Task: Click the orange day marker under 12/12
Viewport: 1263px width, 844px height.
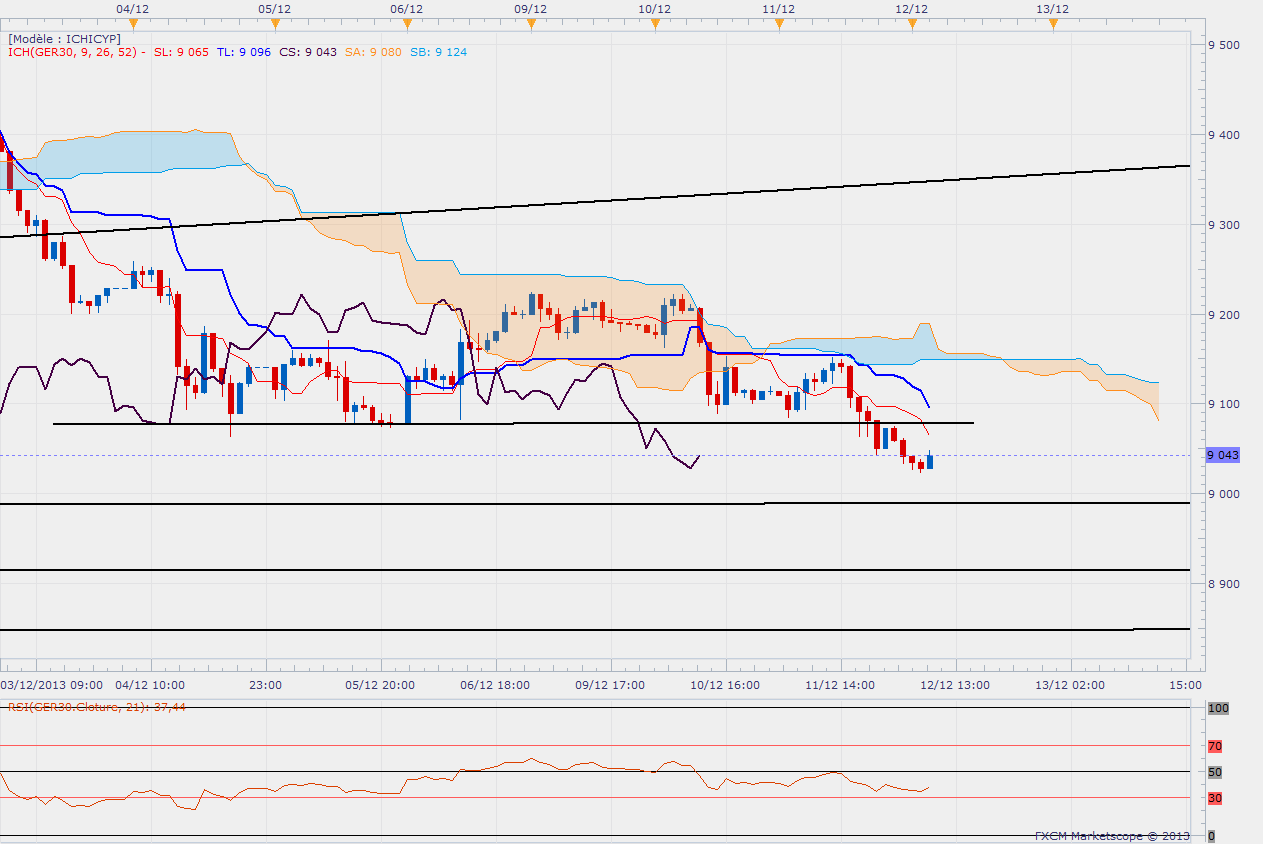Action: [x=912, y=26]
